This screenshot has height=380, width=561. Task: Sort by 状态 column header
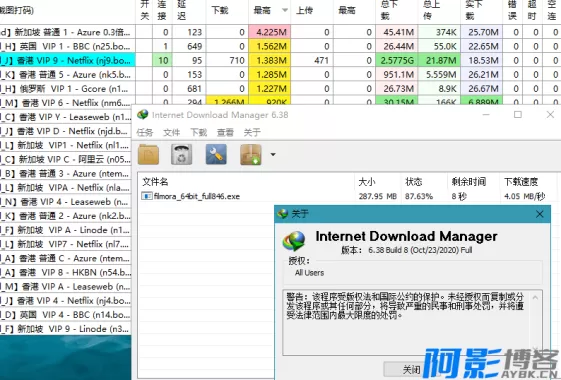(x=424, y=182)
